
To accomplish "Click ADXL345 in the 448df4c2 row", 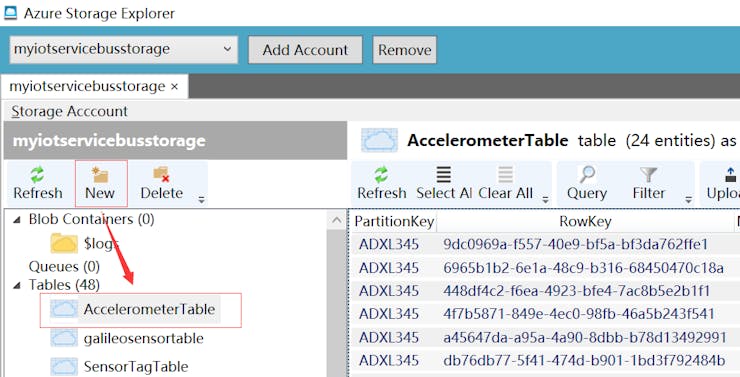I will coord(388,291).
